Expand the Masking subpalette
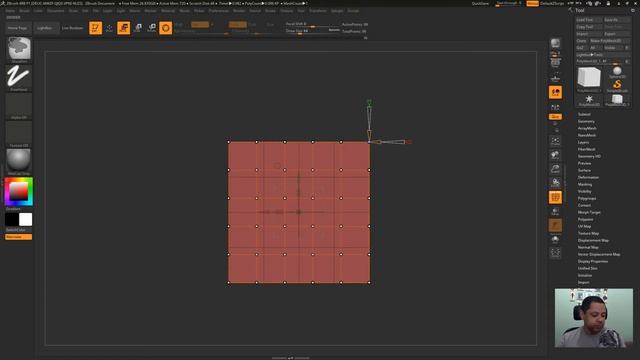Image resolution: width=640 pixels, height=360 pixels. [585, 184]
